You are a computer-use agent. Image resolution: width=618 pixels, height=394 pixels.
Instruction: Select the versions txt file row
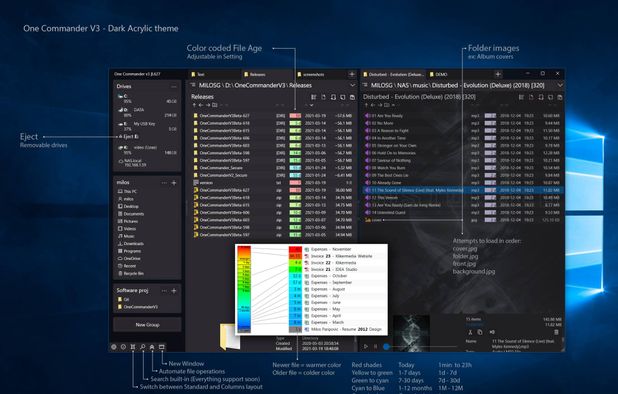272,183
